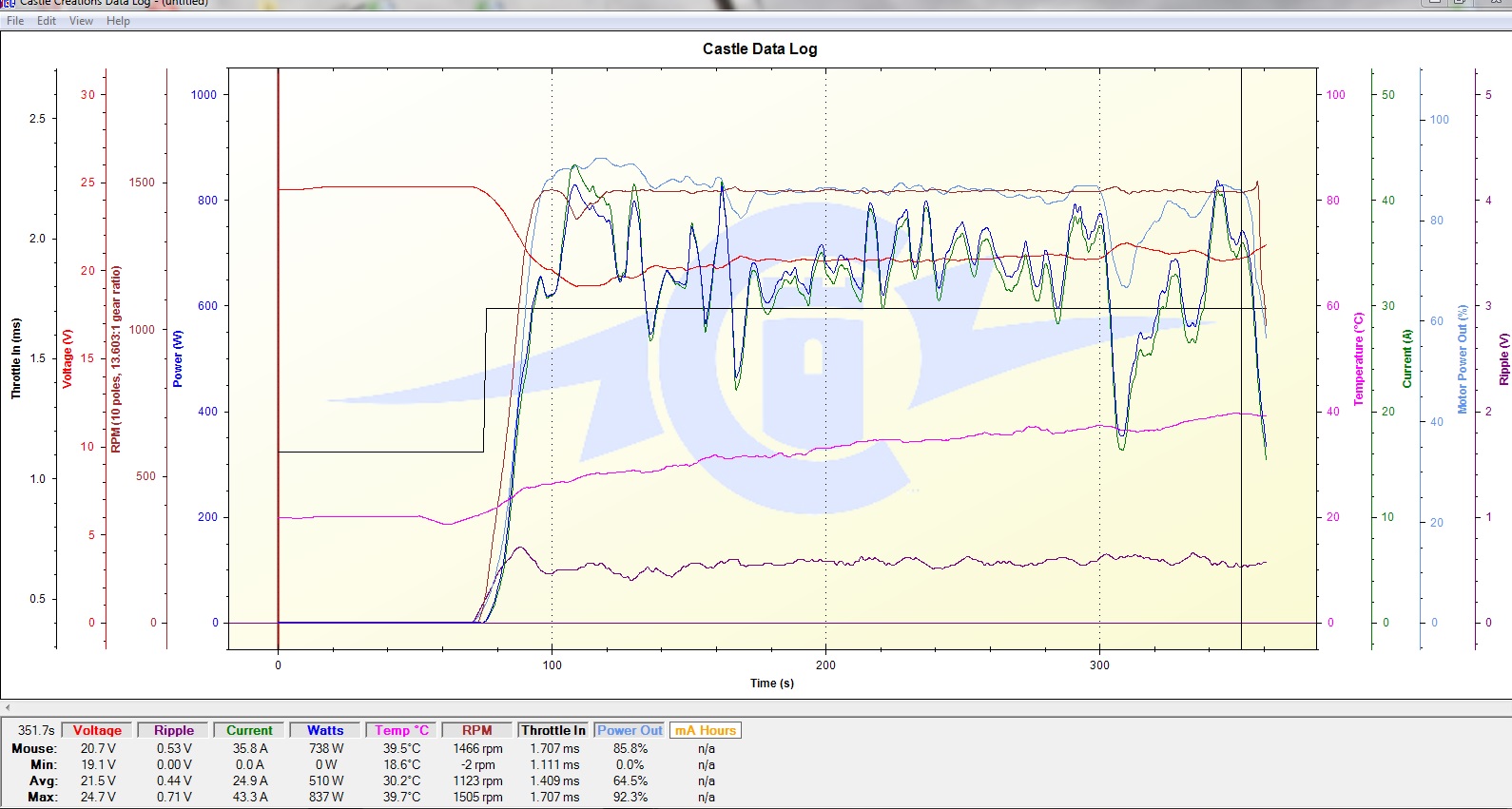The image size is (1512, 809).
Task: Click the Max temperature value 39.7°C
Action: pyautogui.click(x=401, y=797)
